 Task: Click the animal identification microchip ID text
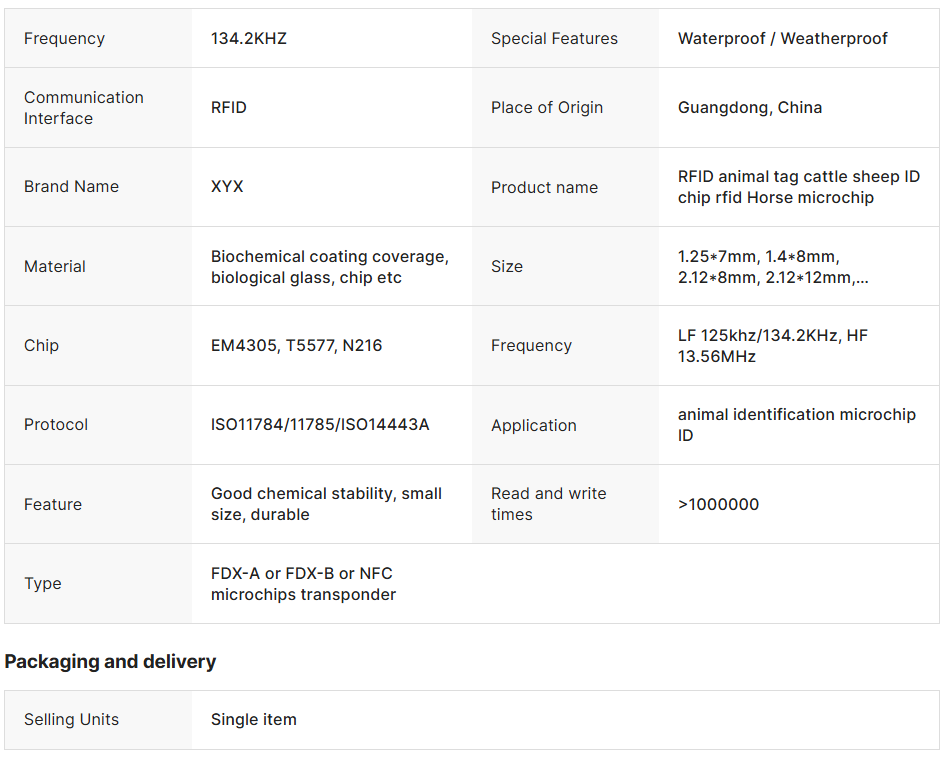coord(796,425)
